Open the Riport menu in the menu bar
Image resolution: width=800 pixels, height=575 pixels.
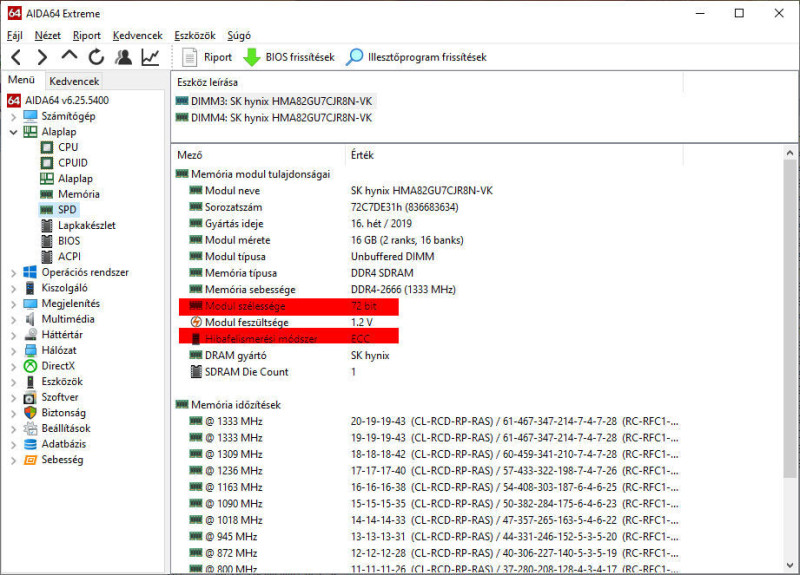(87, 35)
